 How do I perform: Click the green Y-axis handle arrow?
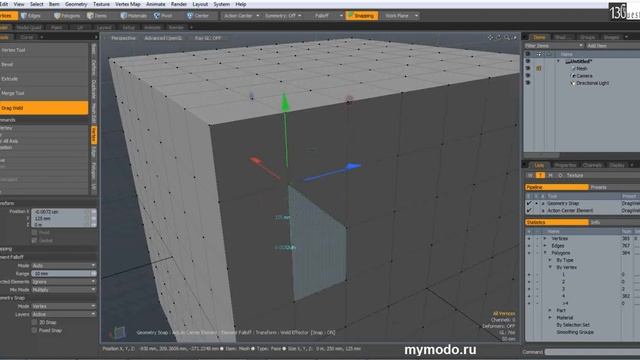tap(285, 102)
